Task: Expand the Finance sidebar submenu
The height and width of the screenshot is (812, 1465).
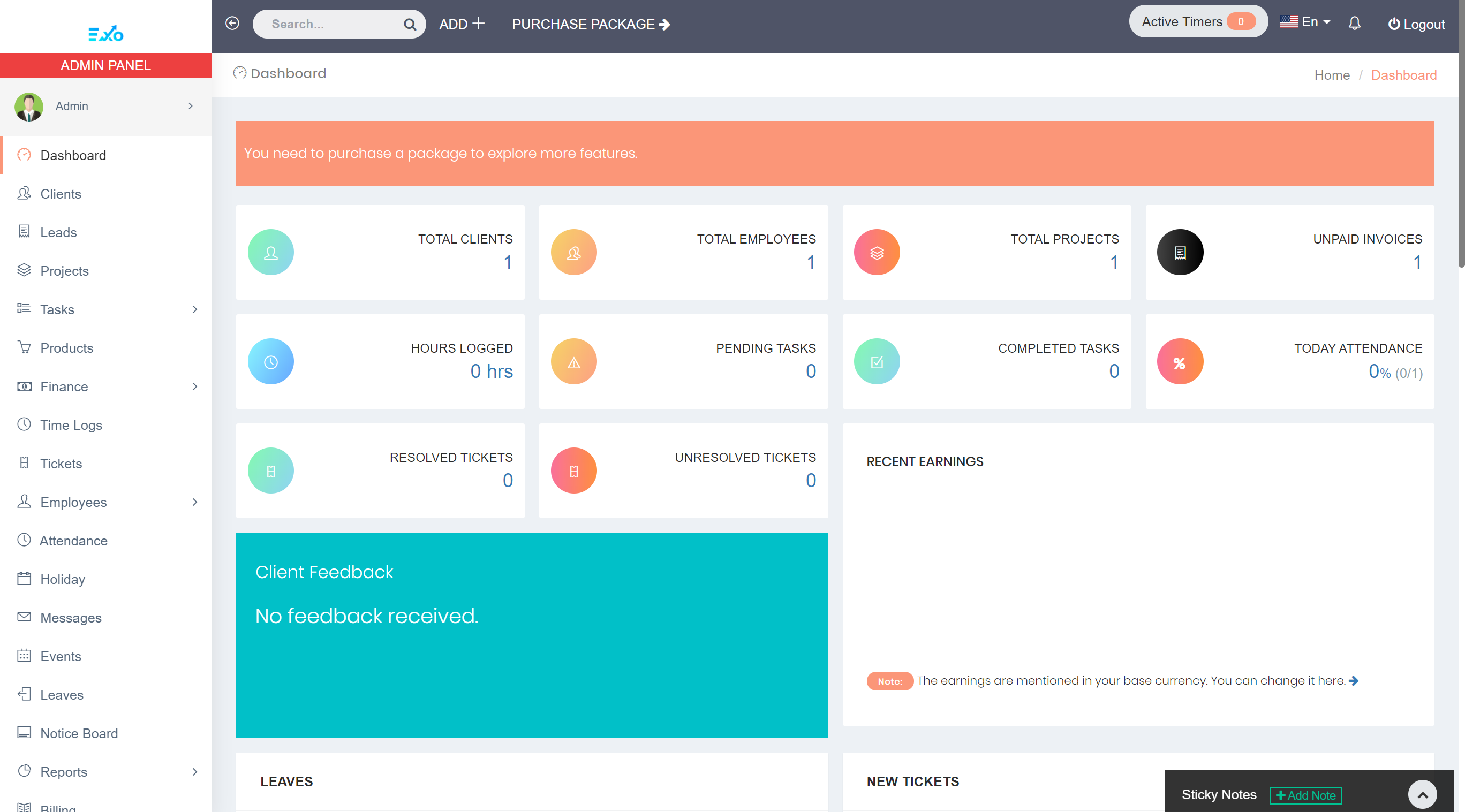Action: click(195, 386)
